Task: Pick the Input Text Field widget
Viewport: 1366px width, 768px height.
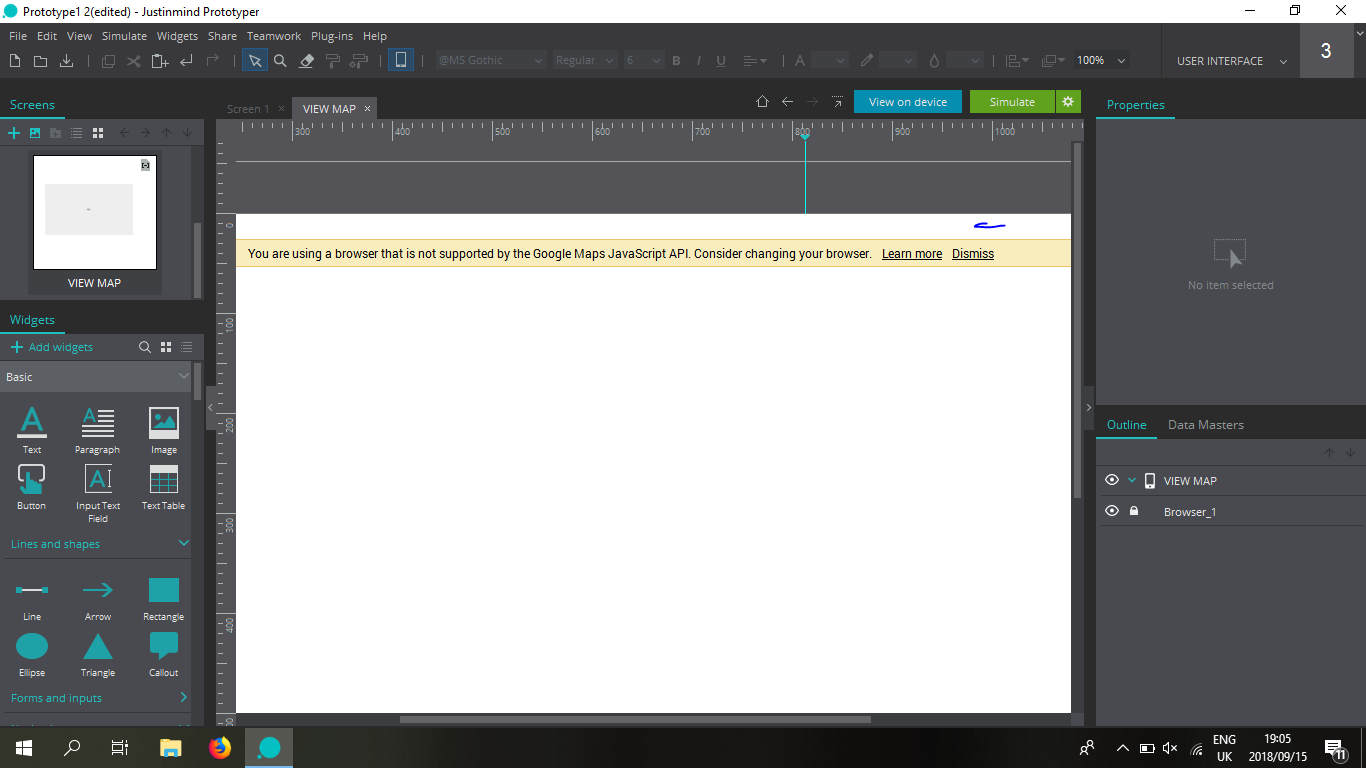Action: coord(97,493)
